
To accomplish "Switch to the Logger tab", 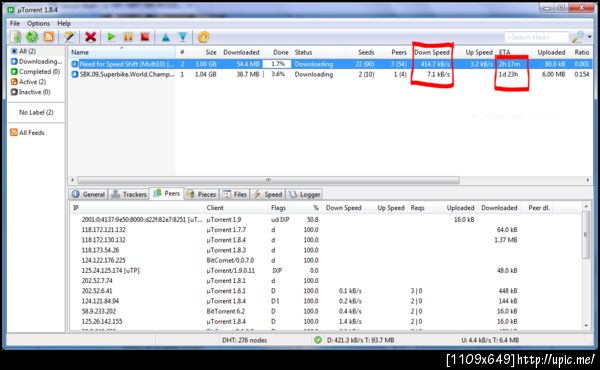I will (305, 194).
